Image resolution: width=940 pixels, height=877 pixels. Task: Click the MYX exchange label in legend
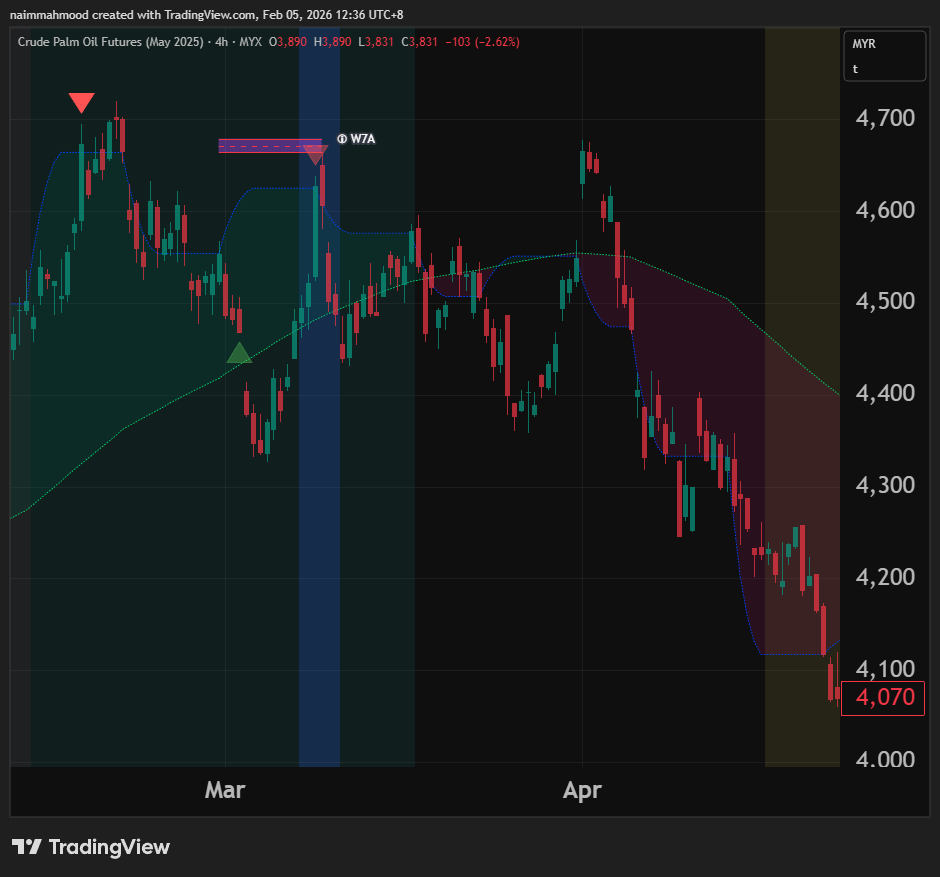(x=253, y=42)
